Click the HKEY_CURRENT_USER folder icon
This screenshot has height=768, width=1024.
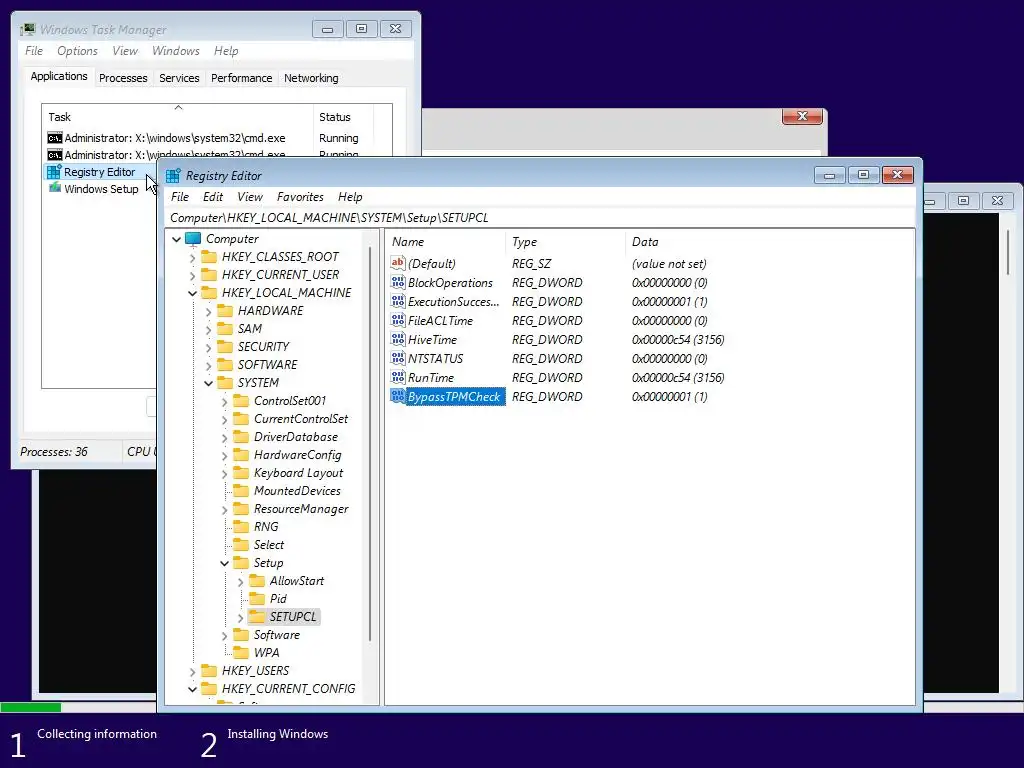click(x=209, y=274)
